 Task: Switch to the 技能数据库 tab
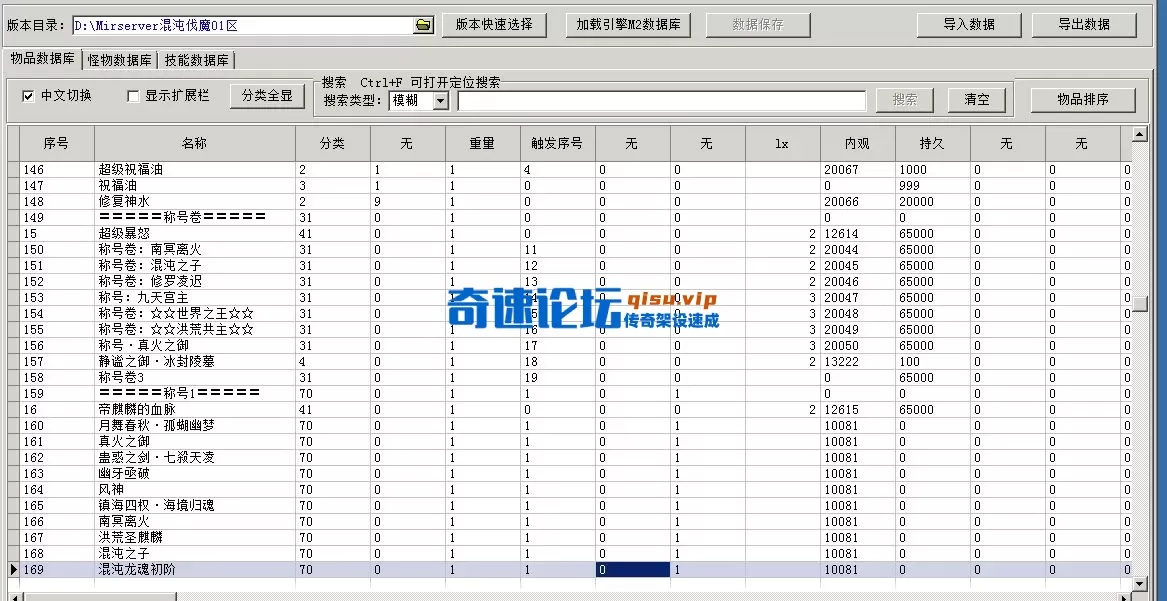pyautogui.click(x=196, y=59)
